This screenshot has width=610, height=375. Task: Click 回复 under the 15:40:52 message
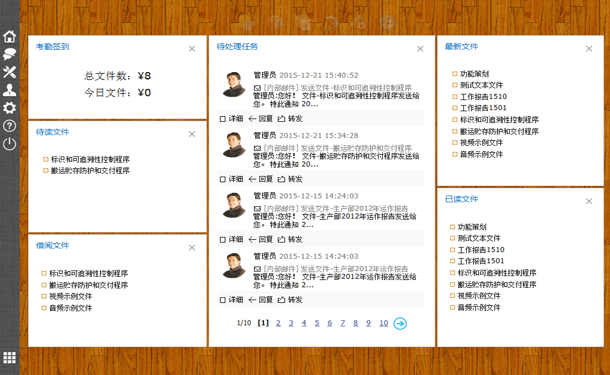[261, 119]
